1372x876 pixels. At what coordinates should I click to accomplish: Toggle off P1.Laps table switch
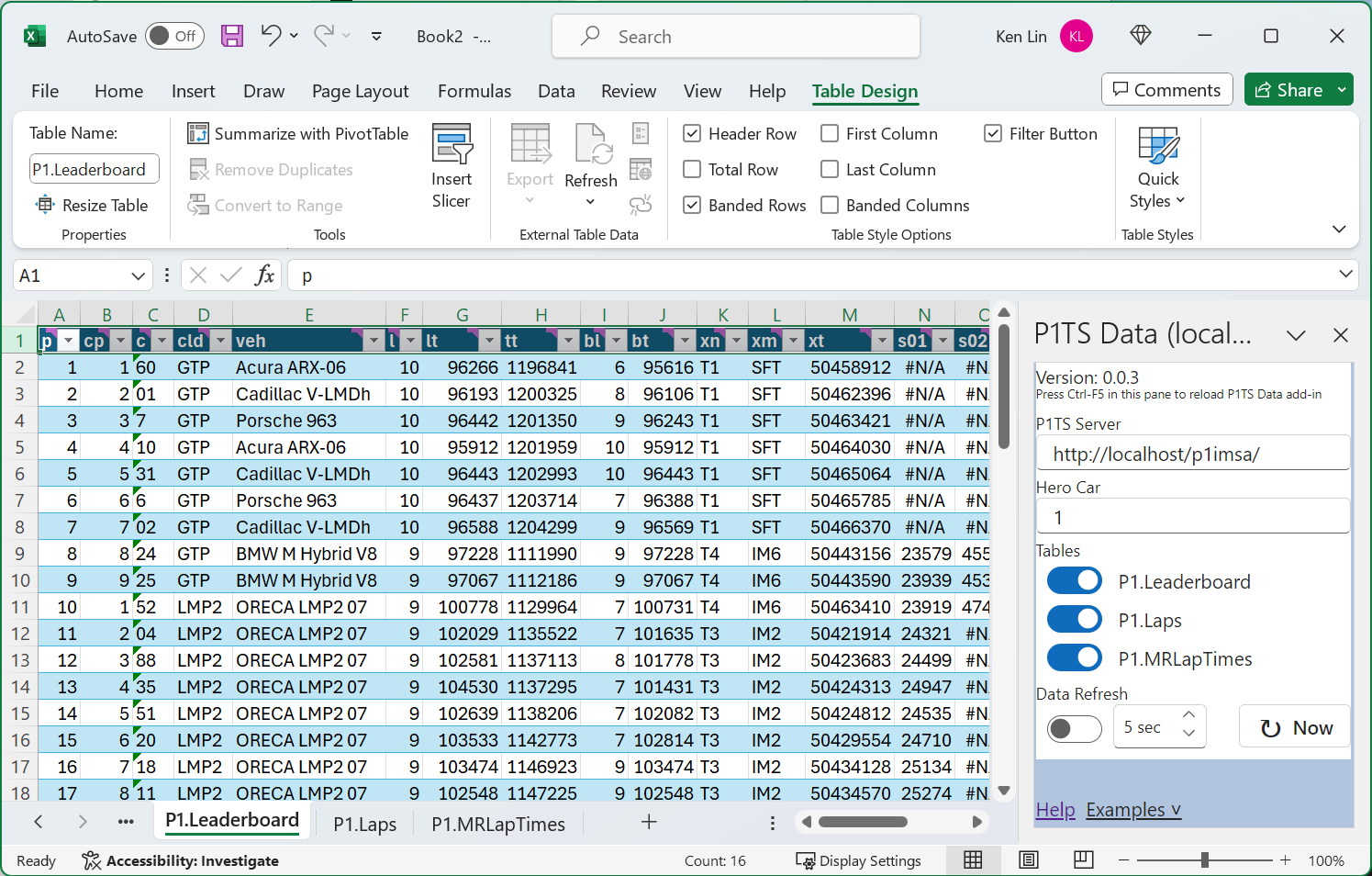pos(1075,620)
